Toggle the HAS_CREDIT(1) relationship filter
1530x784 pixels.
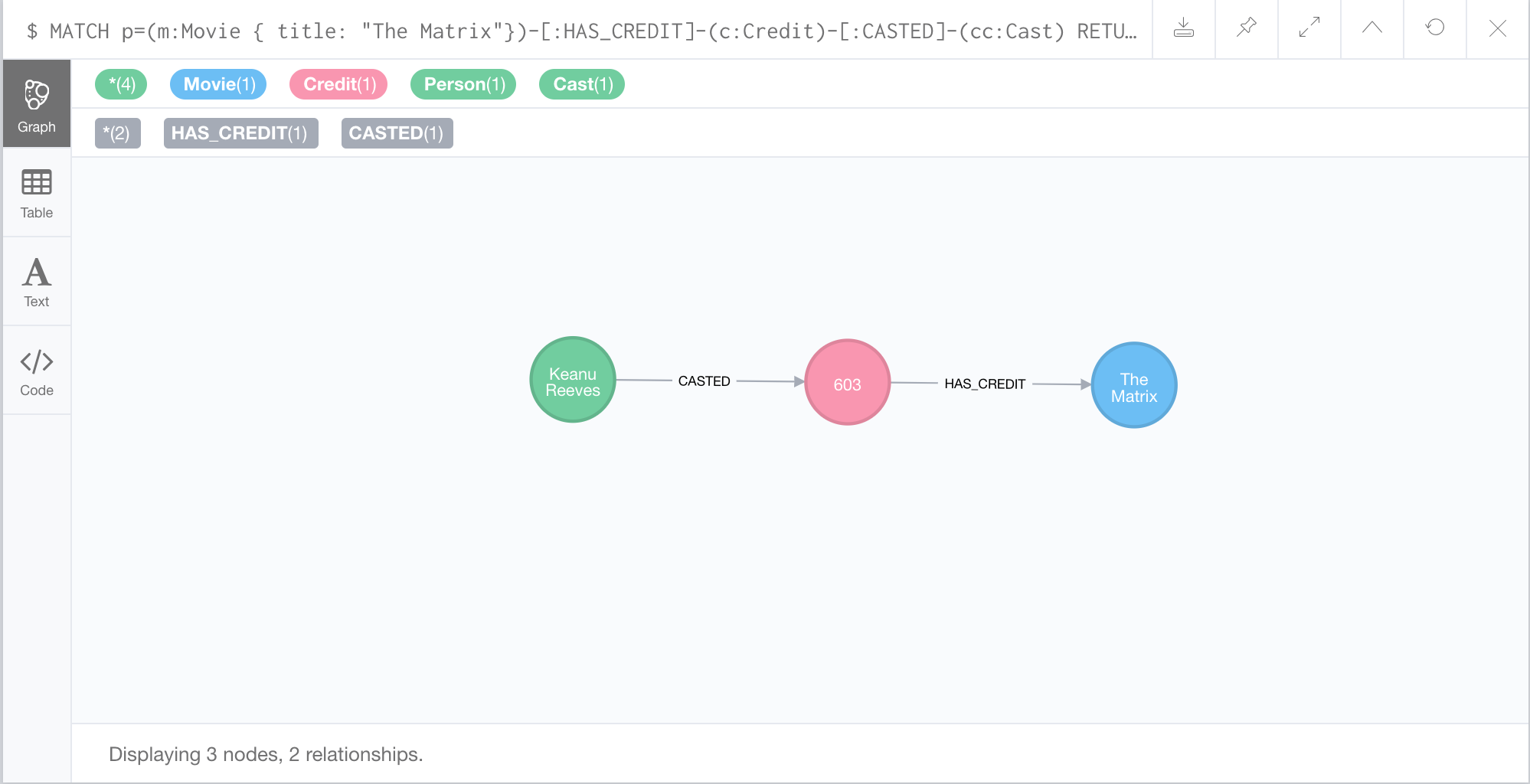(x=240, y=132)
